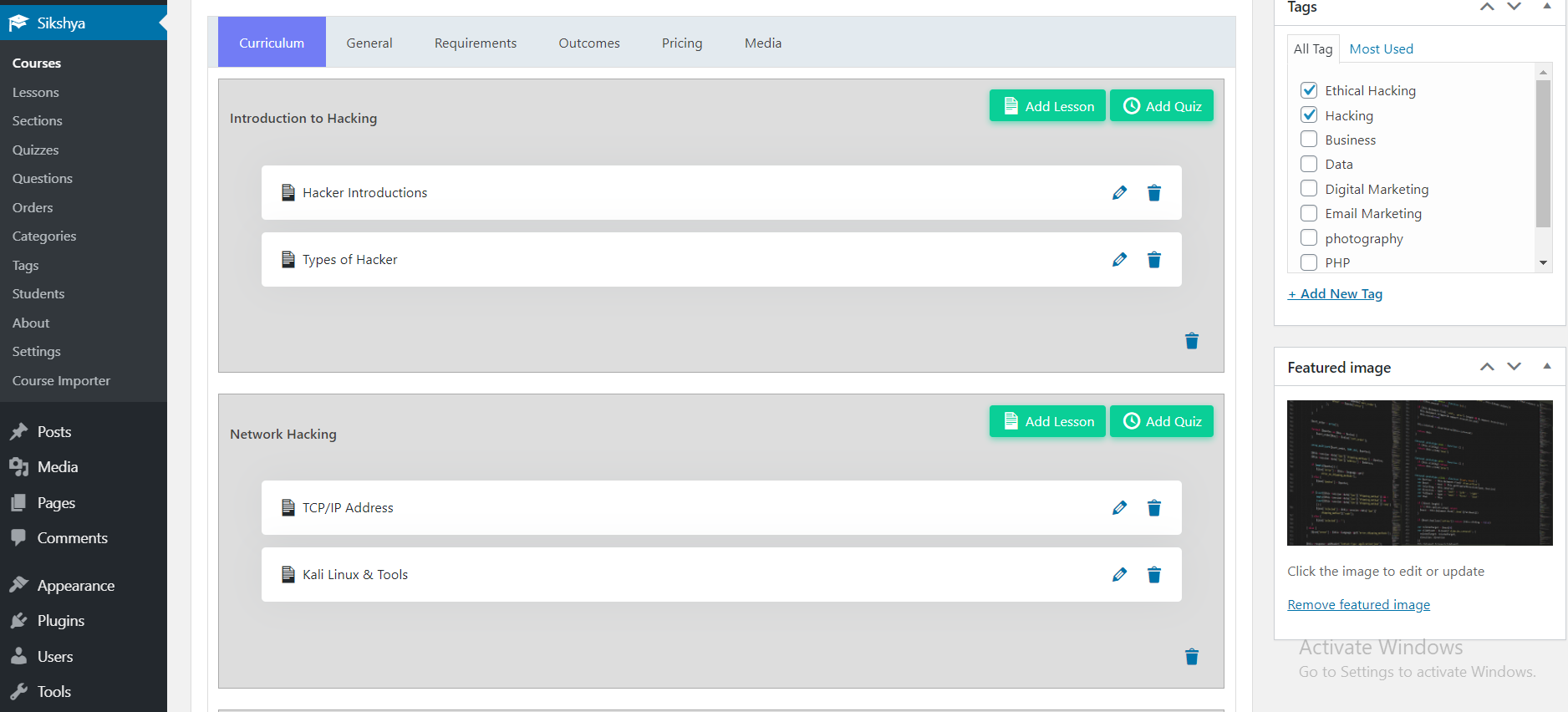The image size is (1568, 712).
Task: Click the Comments bubble icon
Action: point(18,538)
